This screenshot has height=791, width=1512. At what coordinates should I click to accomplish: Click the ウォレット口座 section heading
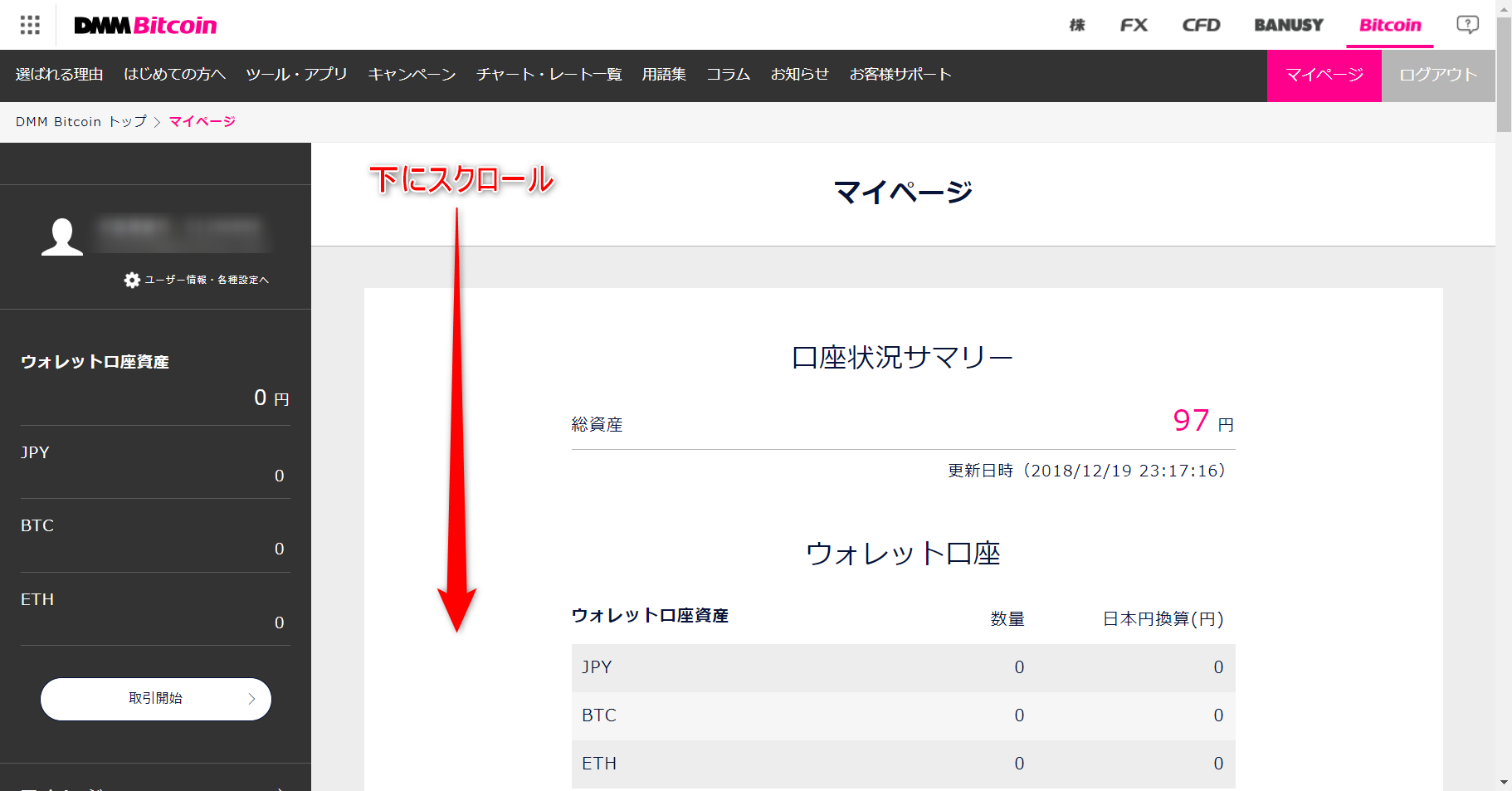click(x=903, y=554)
